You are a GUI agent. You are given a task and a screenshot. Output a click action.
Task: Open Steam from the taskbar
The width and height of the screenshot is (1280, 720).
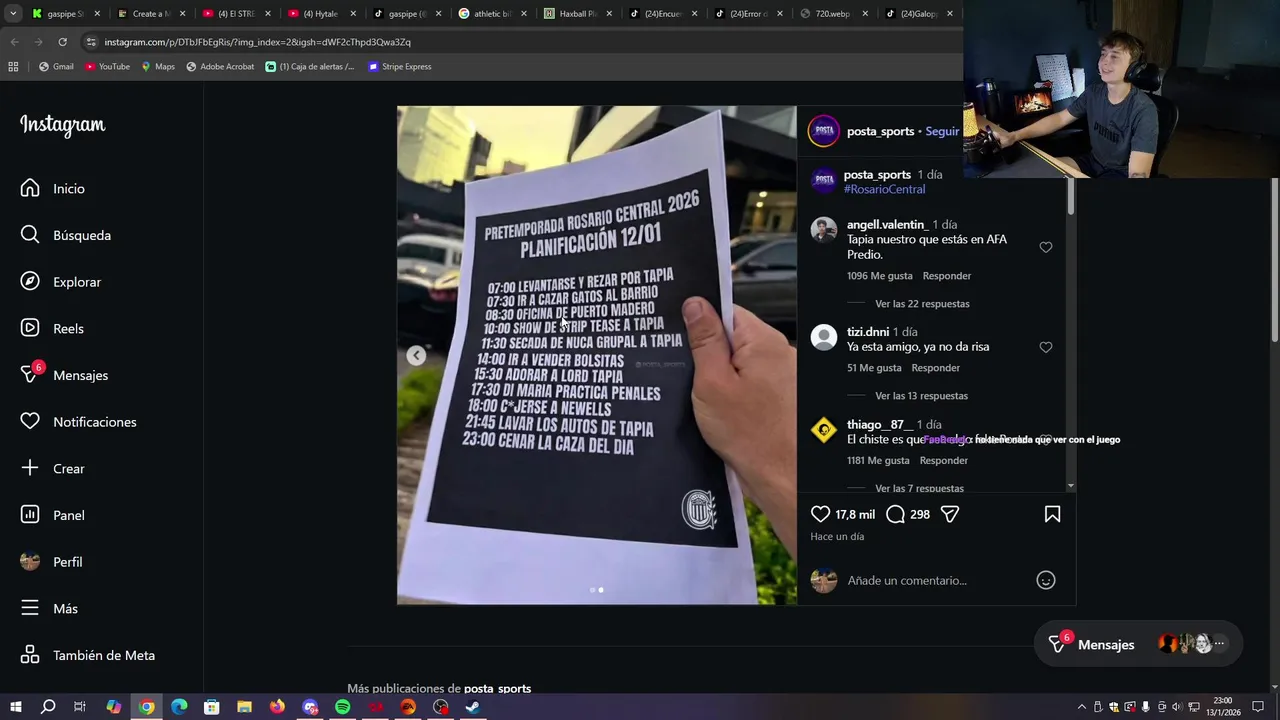coord(473,707)
